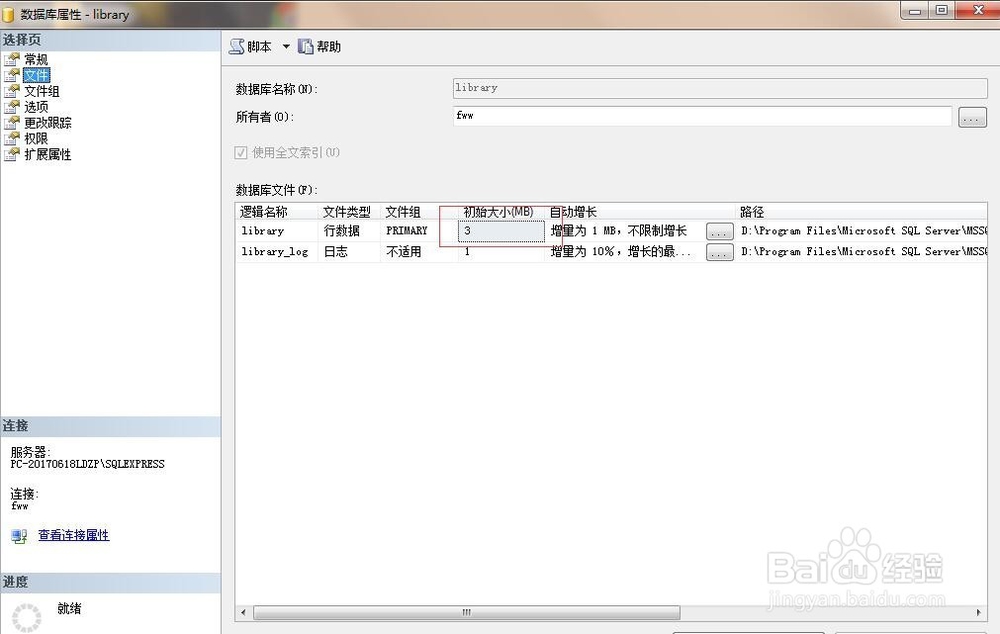The width and height of the screenshot is (1000, 634).
Task: Click the 扩展属性 page icon
Action: click(x=11, y=154)
